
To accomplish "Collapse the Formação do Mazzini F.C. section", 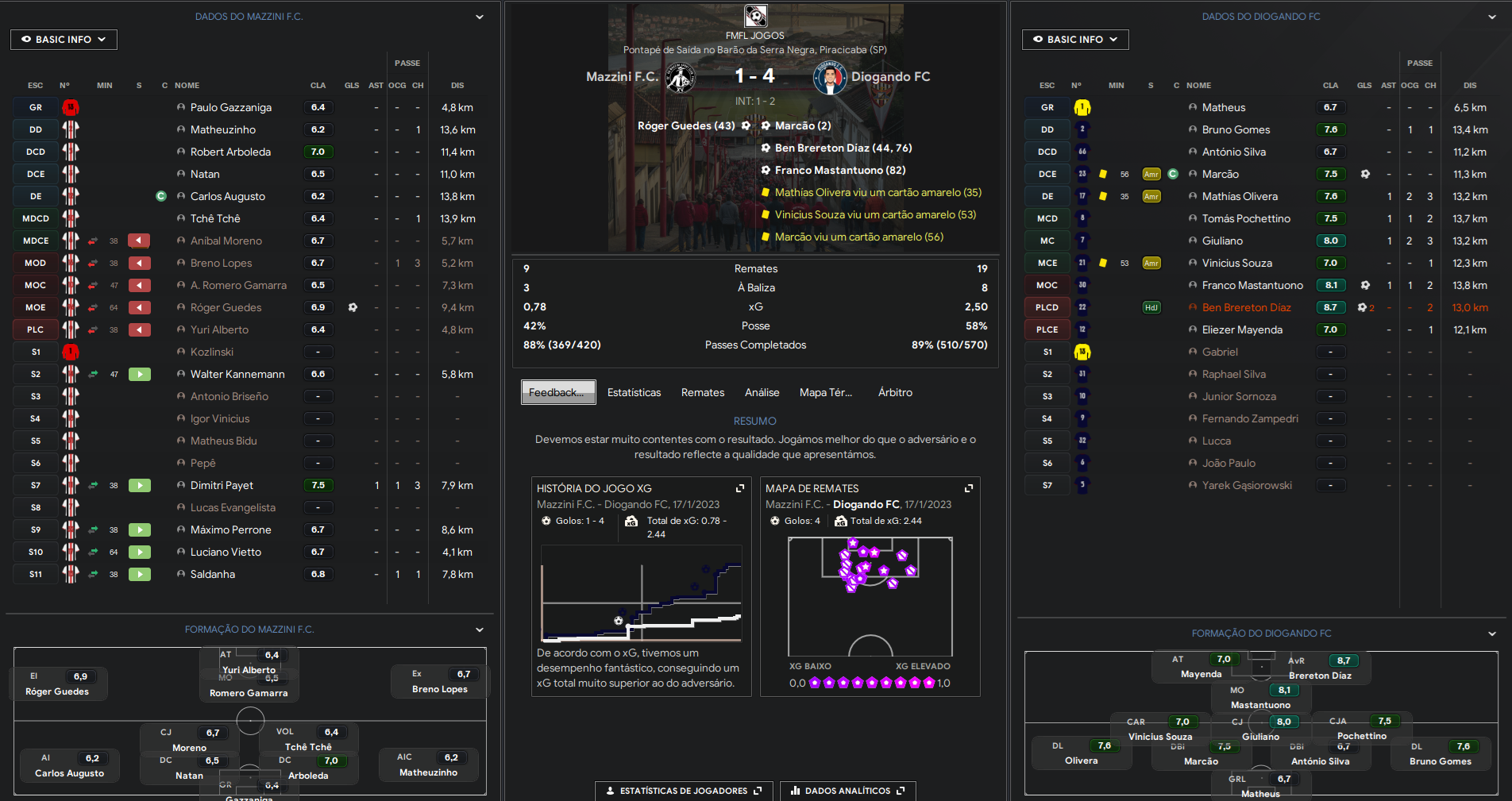I will pos(480,630).
